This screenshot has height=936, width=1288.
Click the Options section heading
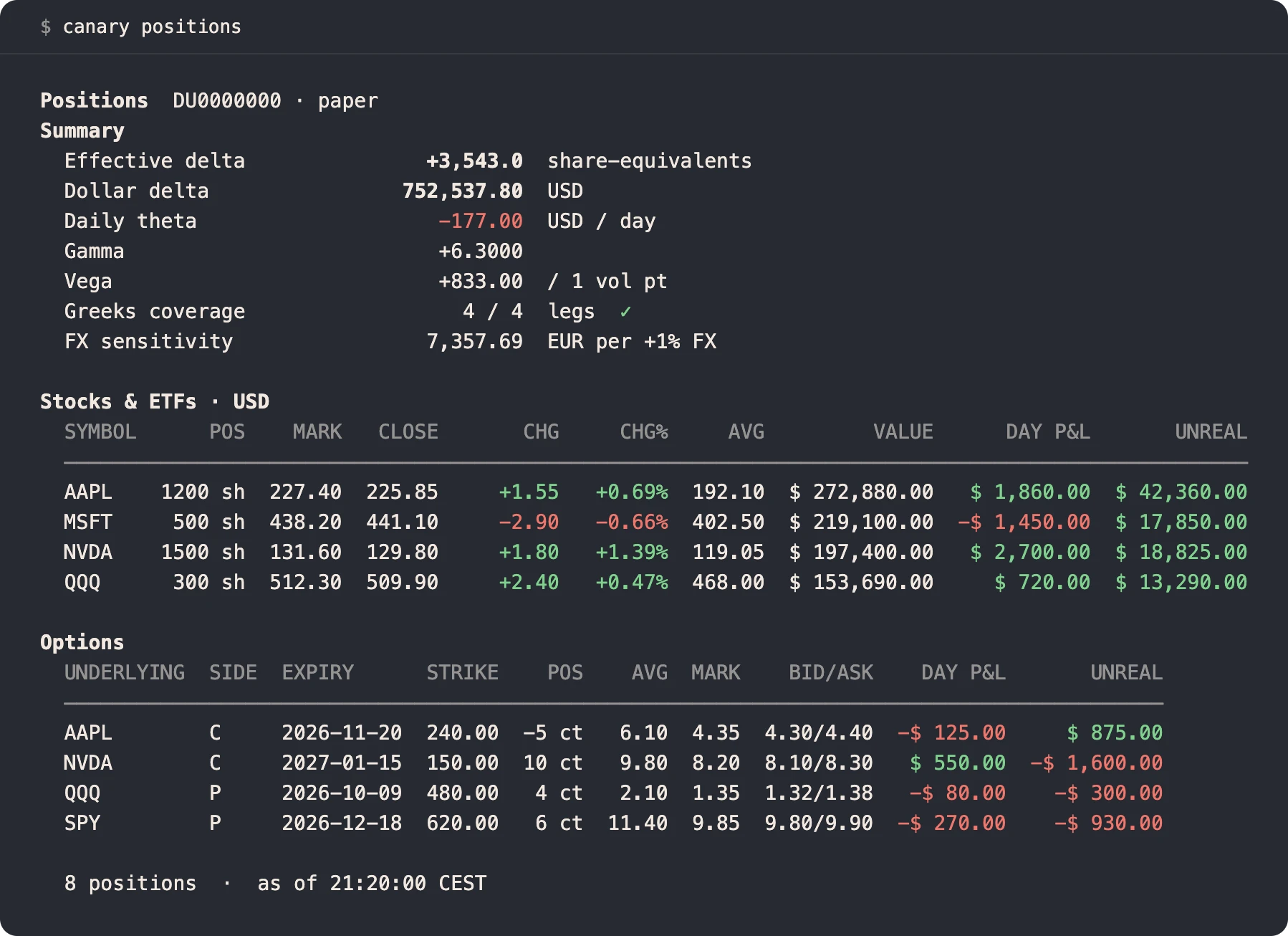point(82,642)
